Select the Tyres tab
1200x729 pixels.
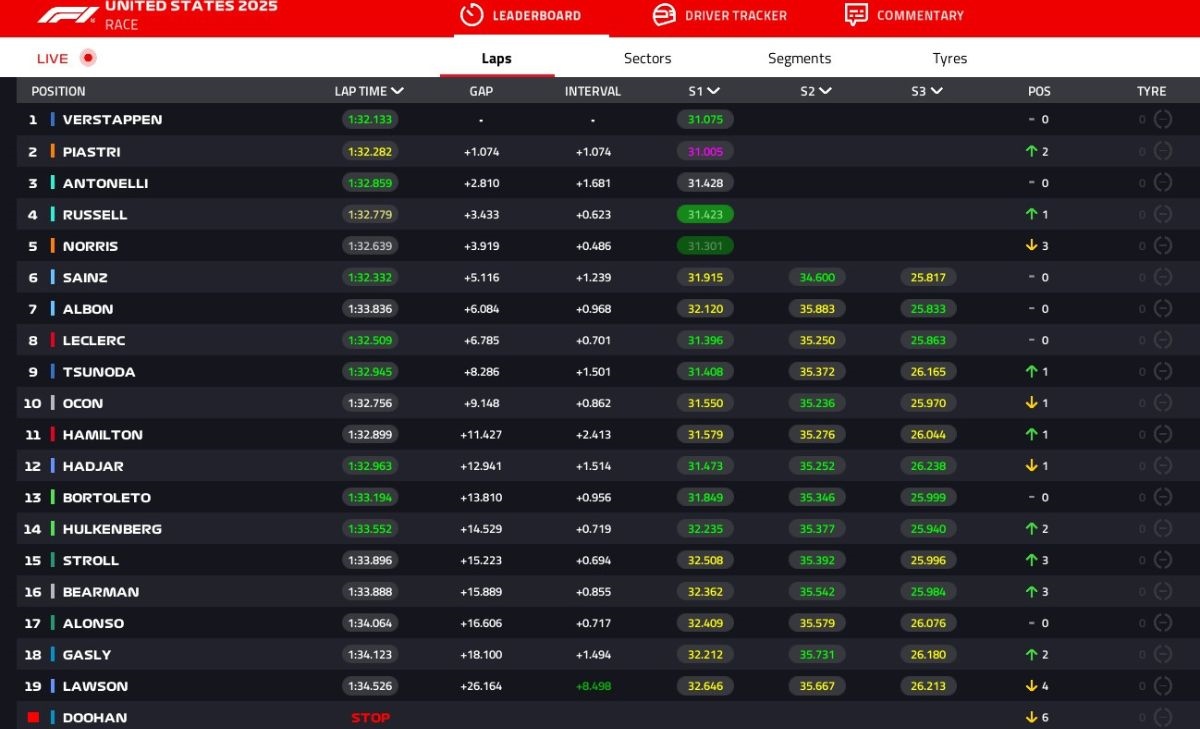coord(949,59)
